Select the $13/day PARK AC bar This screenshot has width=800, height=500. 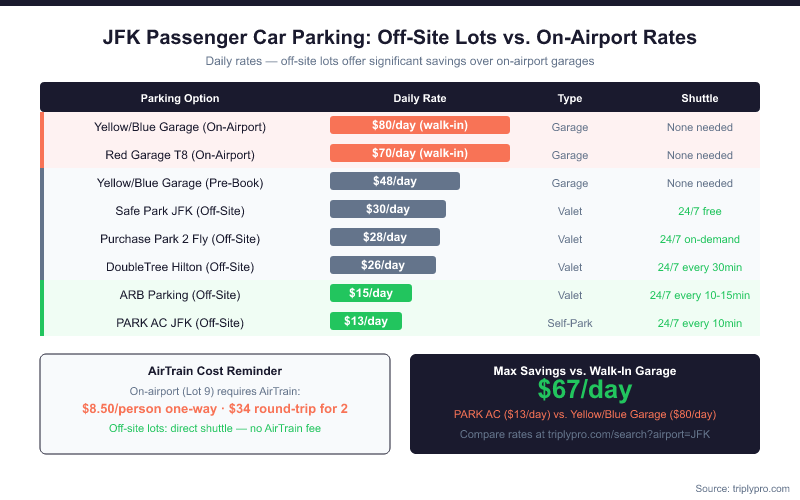[x=366, y=322]
